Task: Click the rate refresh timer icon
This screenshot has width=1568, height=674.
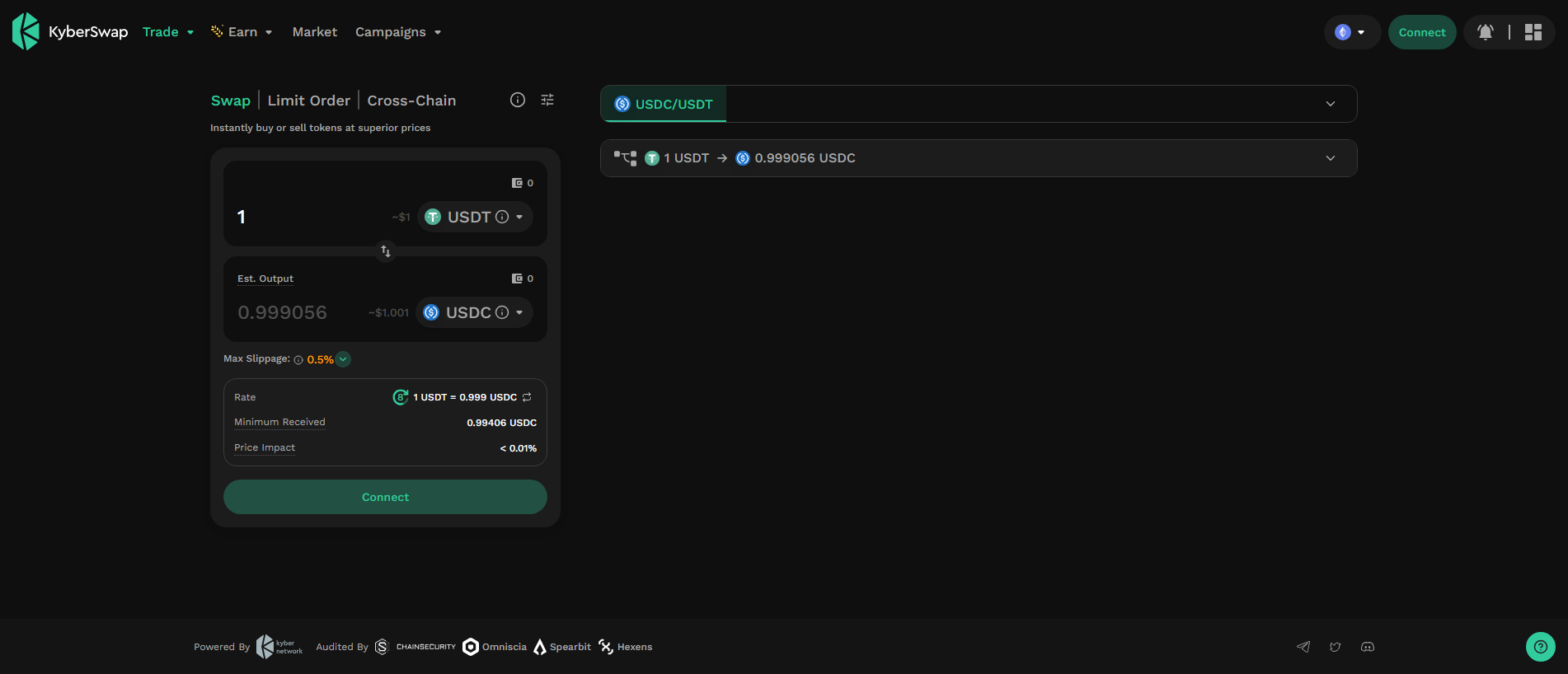Action: point(401,397)
